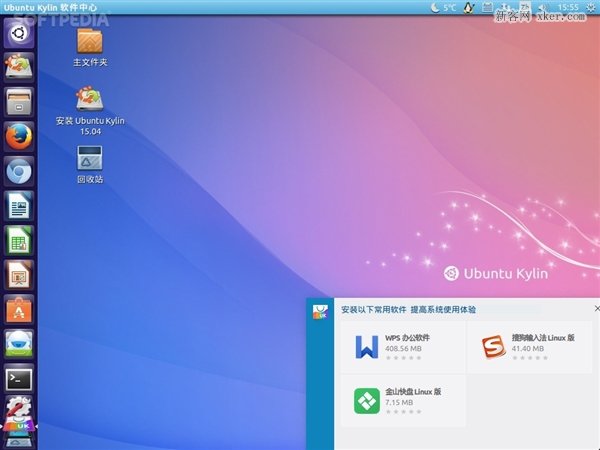This screenshot has height=450, width=600.
Task: Open the weather indicator showing 5°C
Action: point(443,7)
